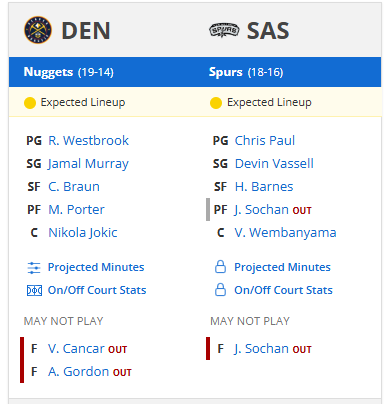The width and height of the screenshot is (385, 404).
Task: Click the Spurs Projected Minutes lock icon
Action: coord(220,267)
